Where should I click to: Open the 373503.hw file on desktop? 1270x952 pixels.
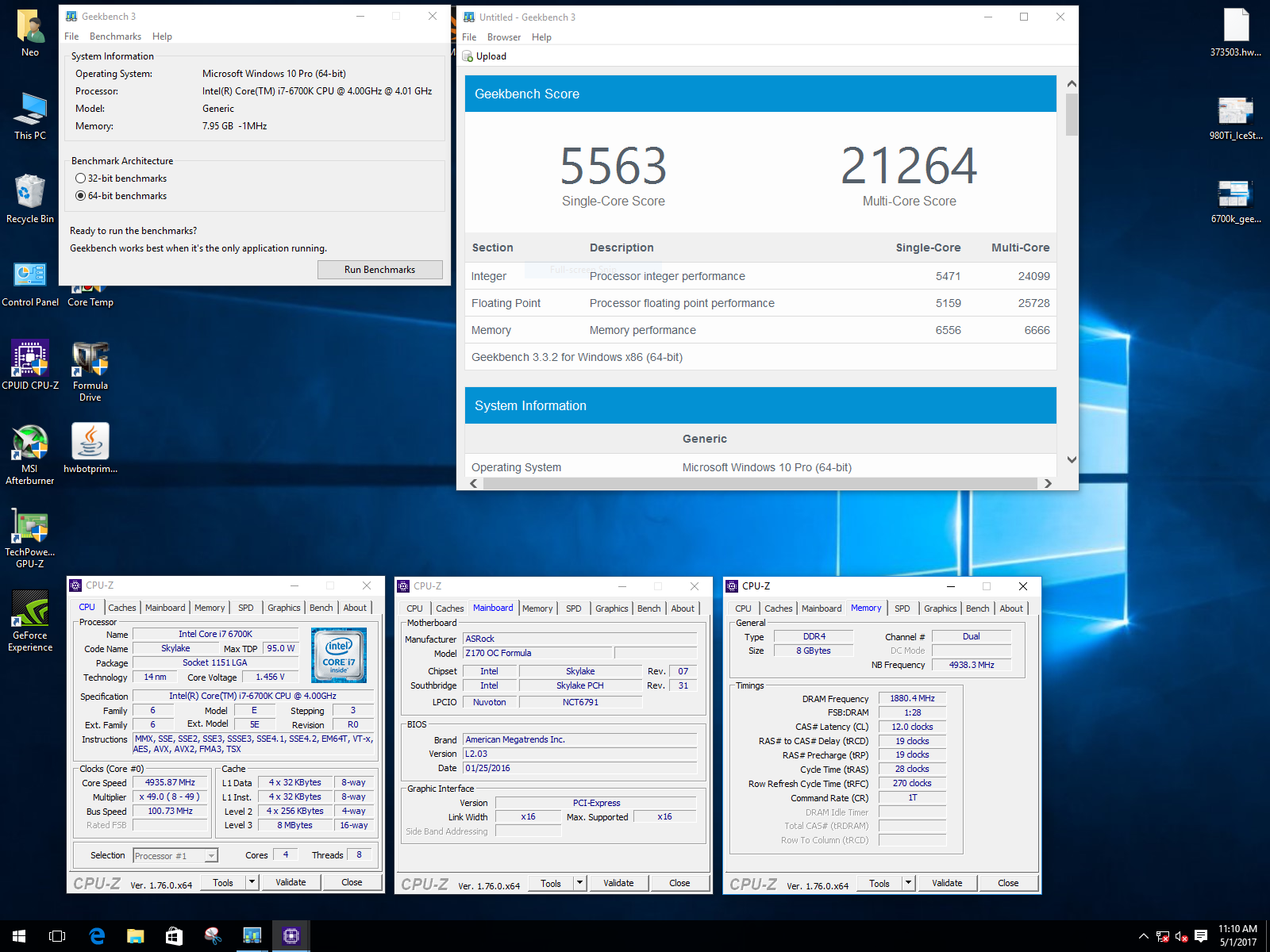(x=1236, y=33)
